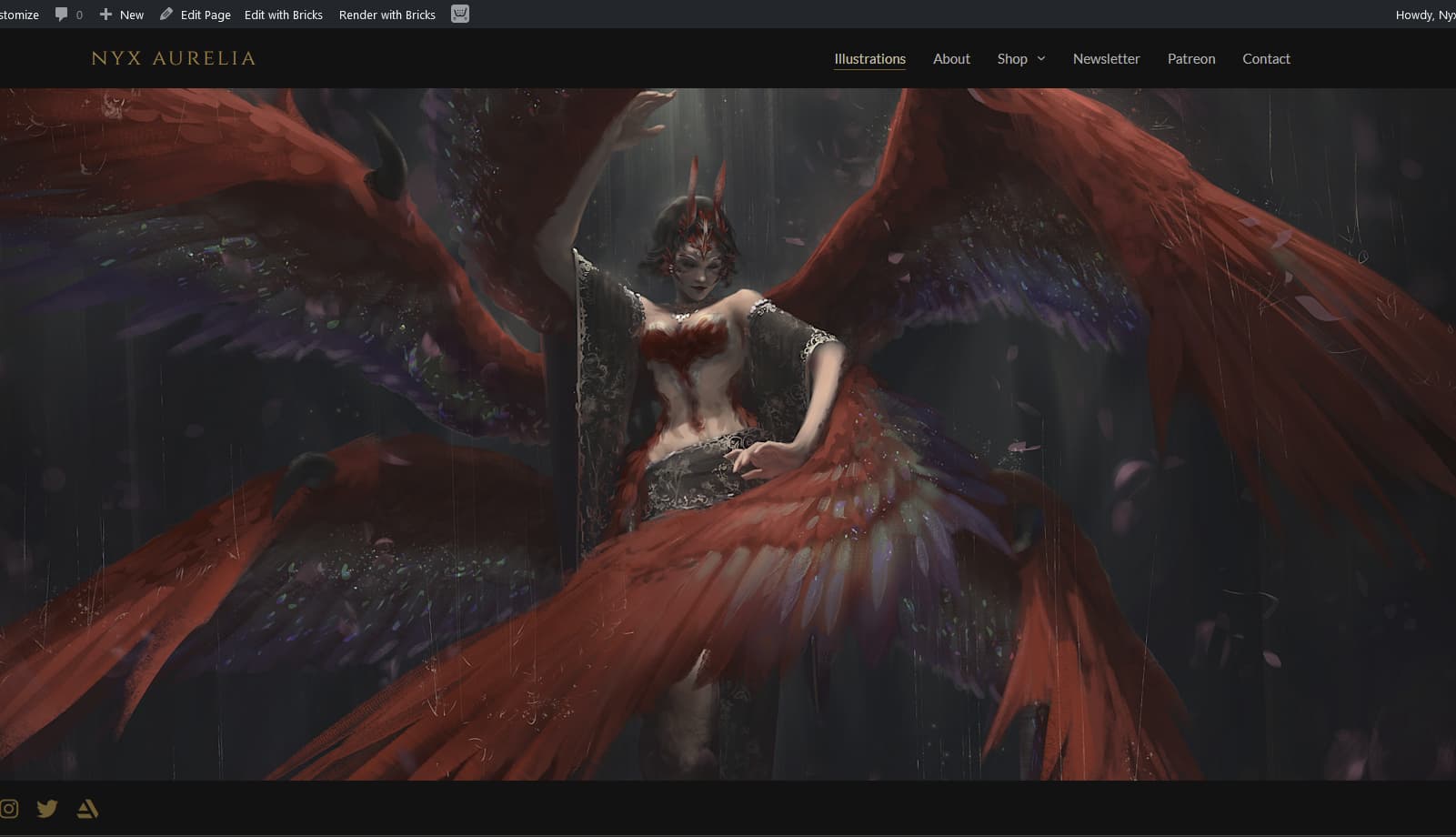1456x837 pixels.
Task: Open the About page
Action: [951, 58]
